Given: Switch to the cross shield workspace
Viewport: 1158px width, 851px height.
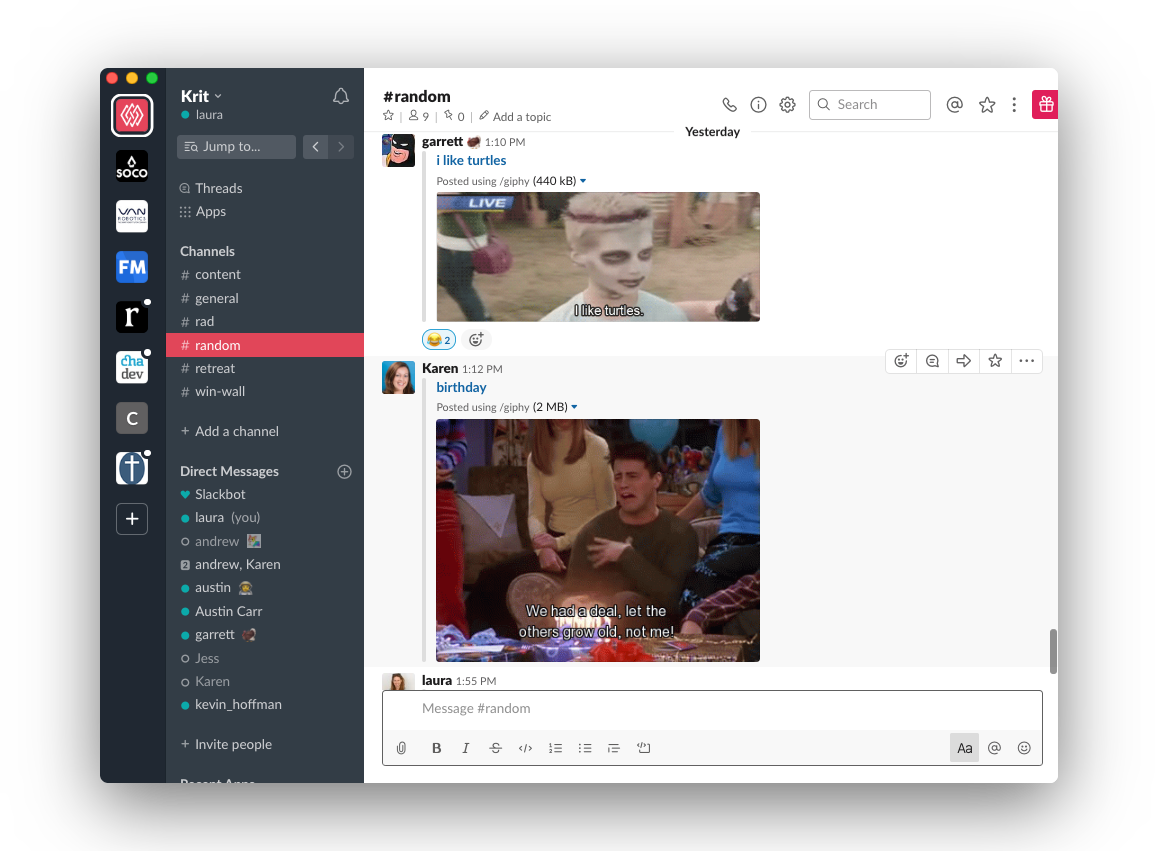Looking at the screenshot, I should (x=132, y=468).
